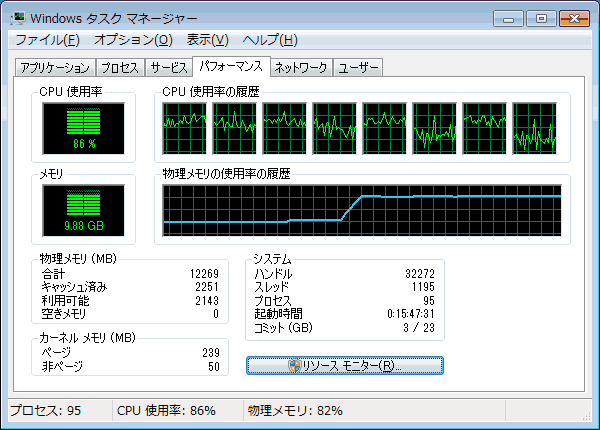600x430 pixels.
Task: Open the ファイル(F) menu
Action: 47,40
